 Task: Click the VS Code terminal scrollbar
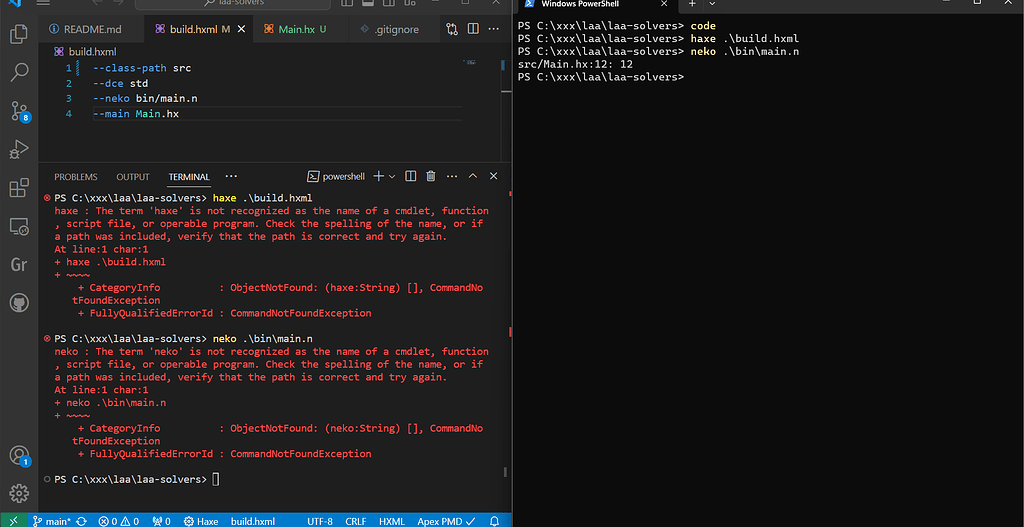click(506, 473)
